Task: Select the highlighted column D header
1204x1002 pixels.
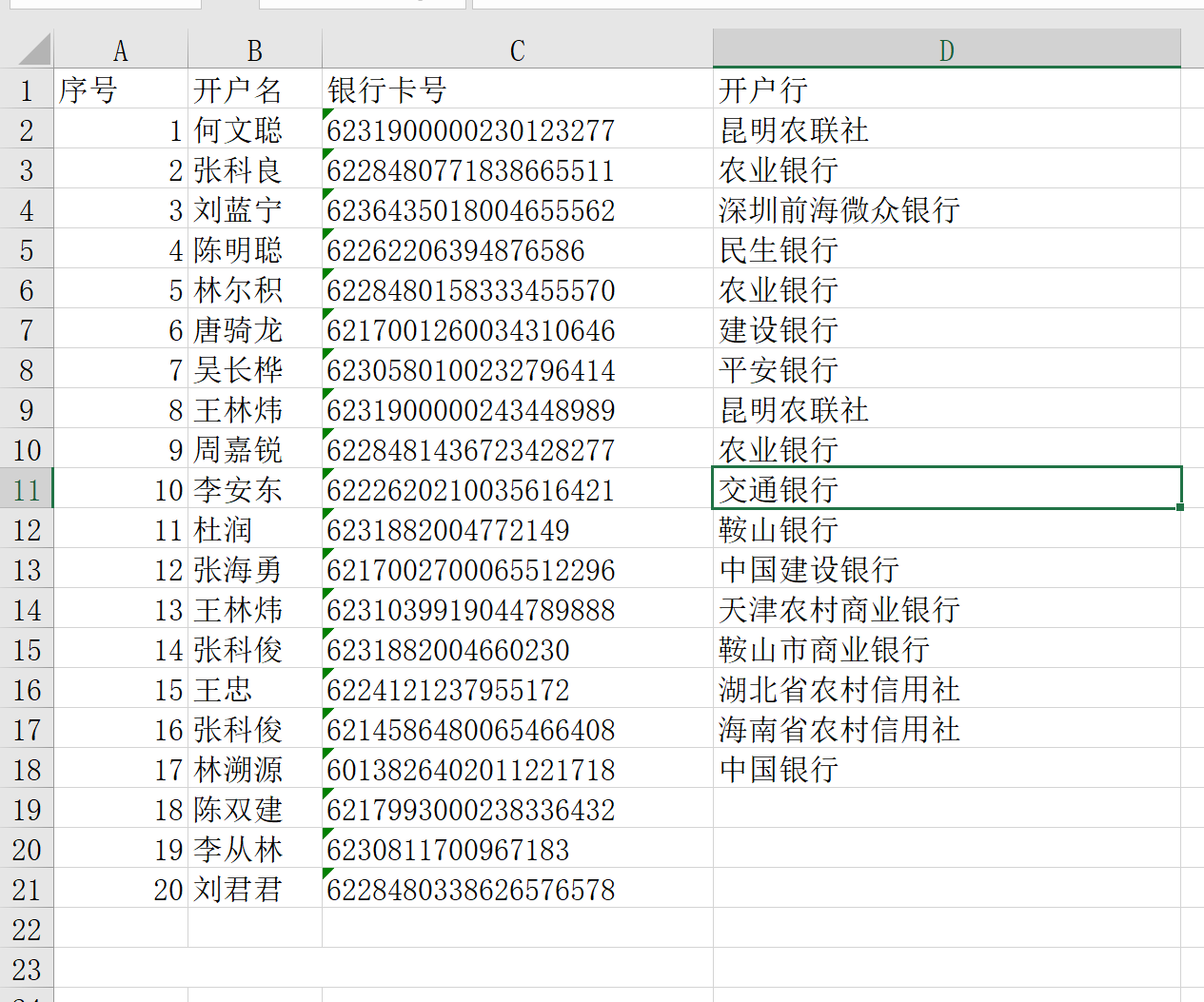Action: tap(946, 50)
